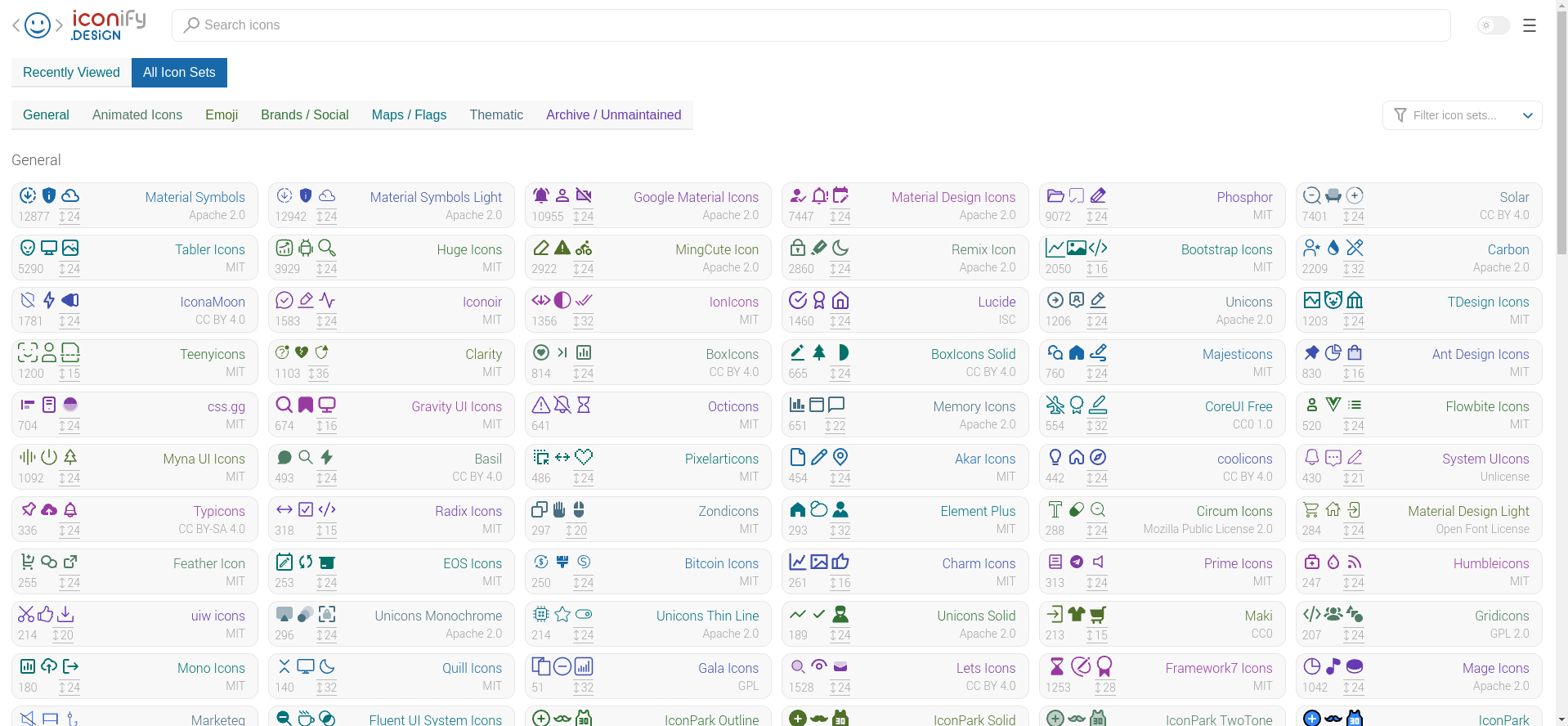This screenshot has height=726, width=1568.
Task: Click the compass icon in coolicons card
Action: point(1098,457)
